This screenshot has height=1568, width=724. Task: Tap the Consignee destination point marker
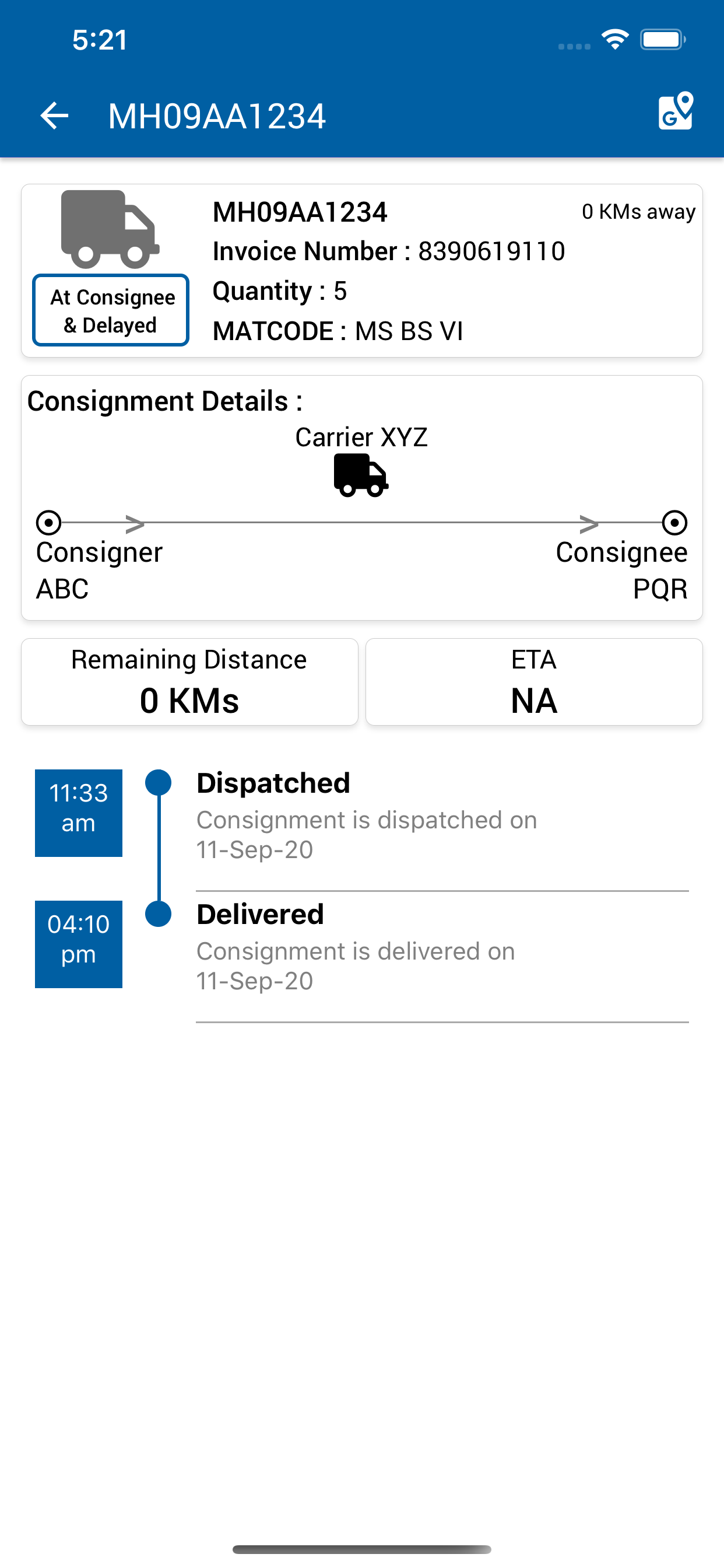pyautogui.click(x=674, y=522)
